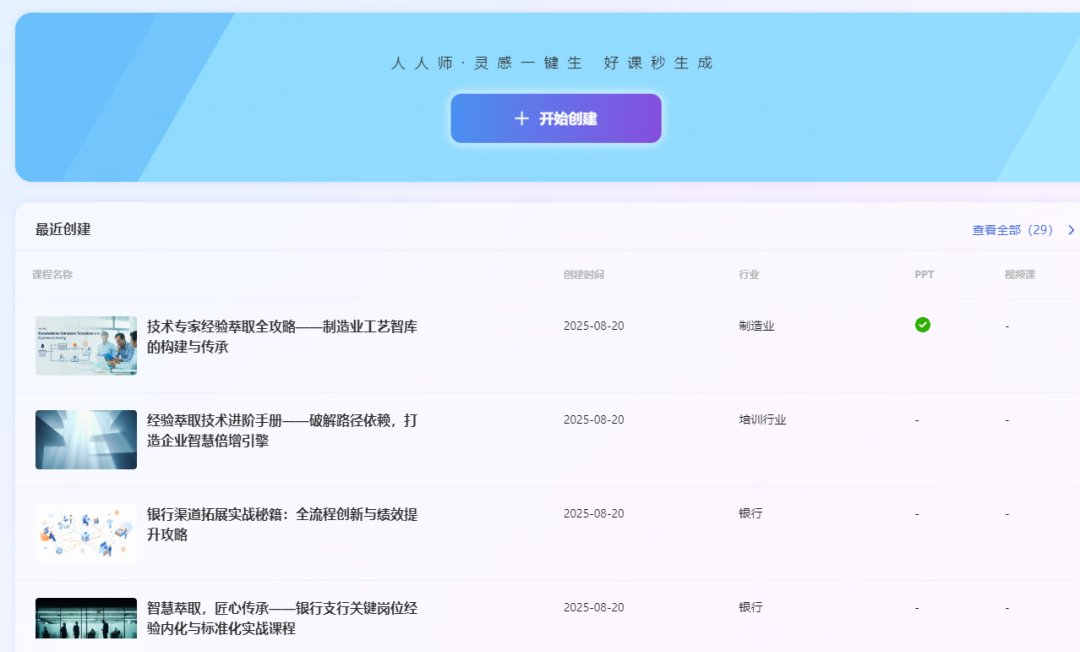
Task: Click the PPT column header
Action: coord(924,274)
